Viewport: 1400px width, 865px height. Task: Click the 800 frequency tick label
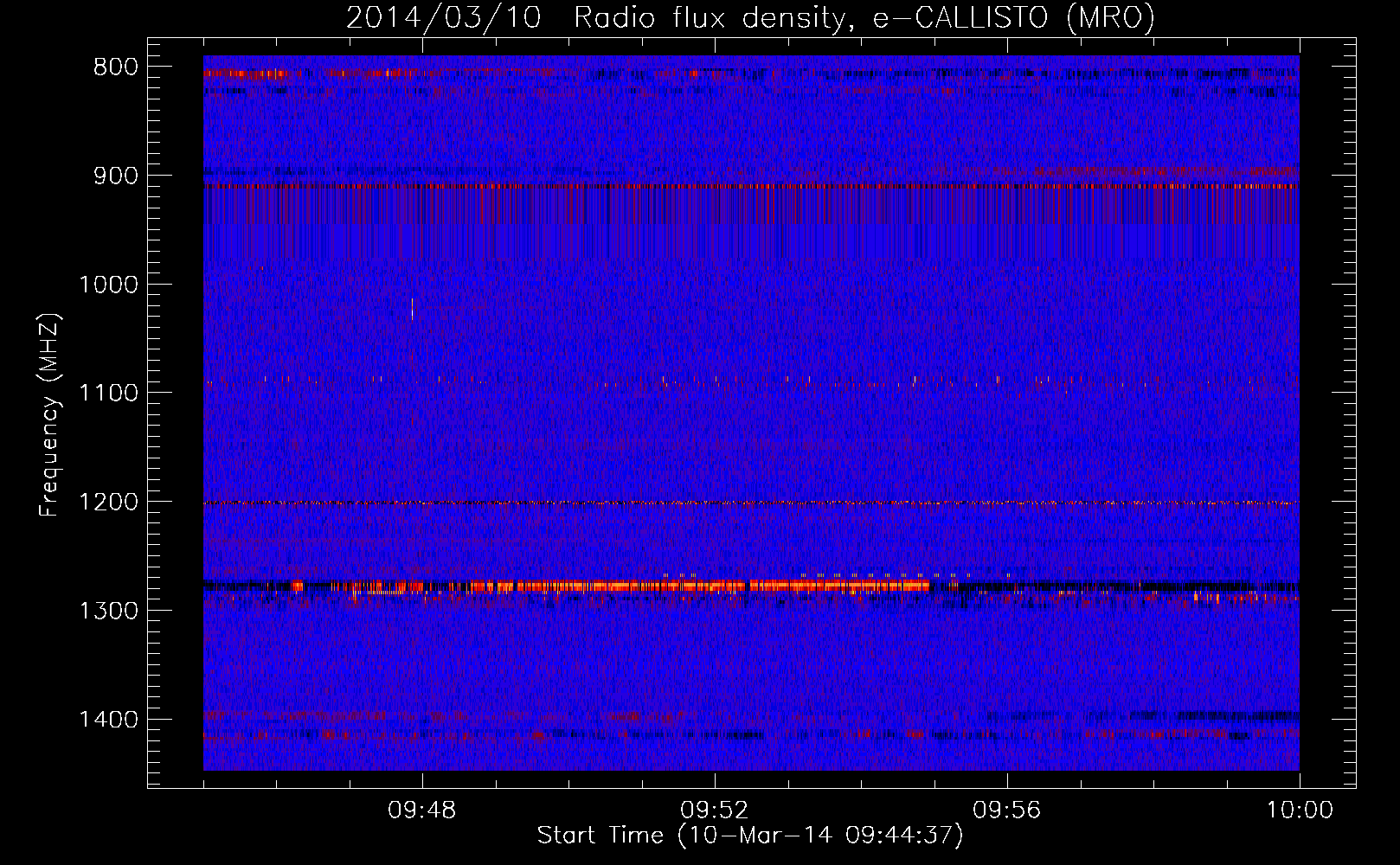(116, 67)
